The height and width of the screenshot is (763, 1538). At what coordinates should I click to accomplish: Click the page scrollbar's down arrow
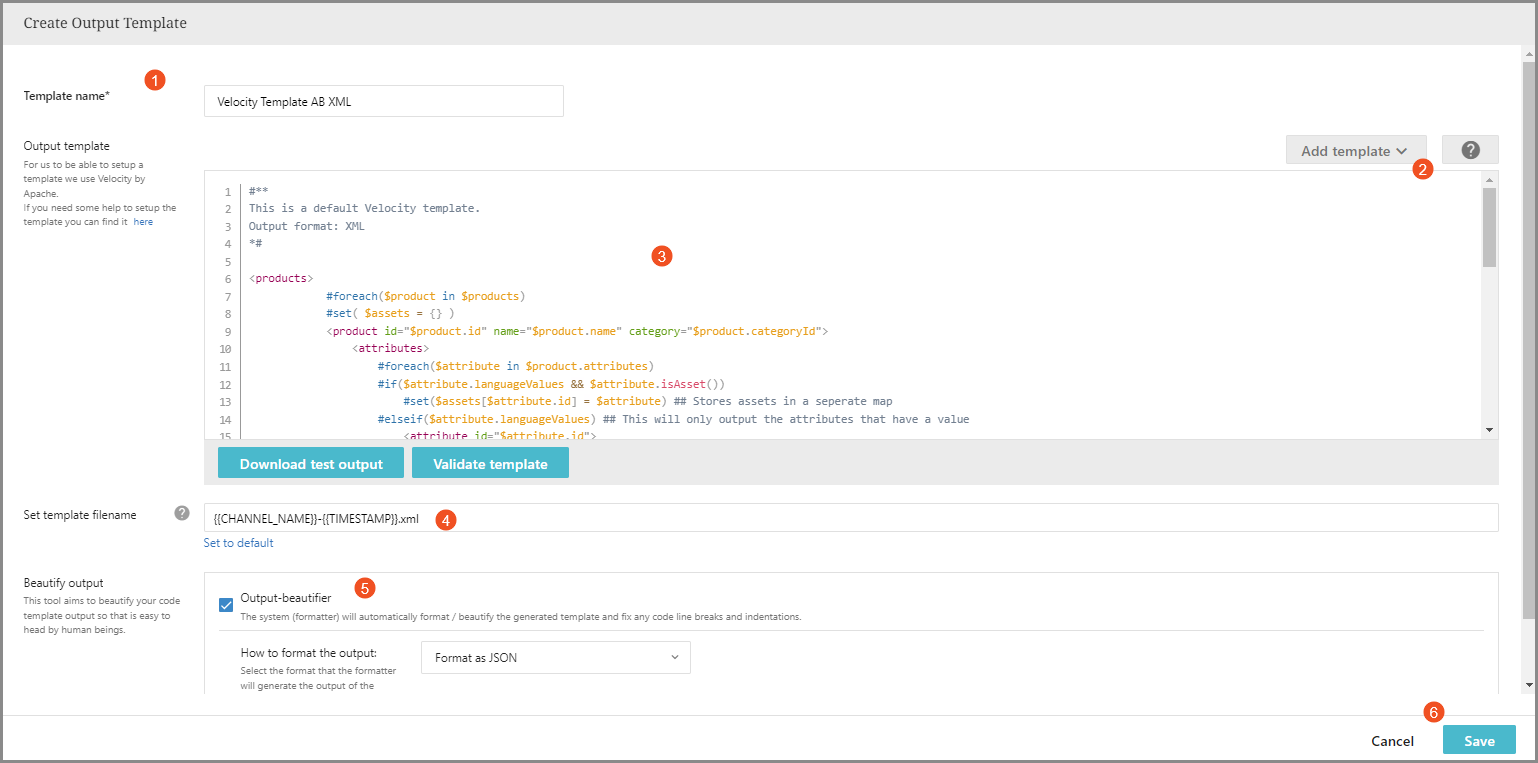[x=1528, y=685]
